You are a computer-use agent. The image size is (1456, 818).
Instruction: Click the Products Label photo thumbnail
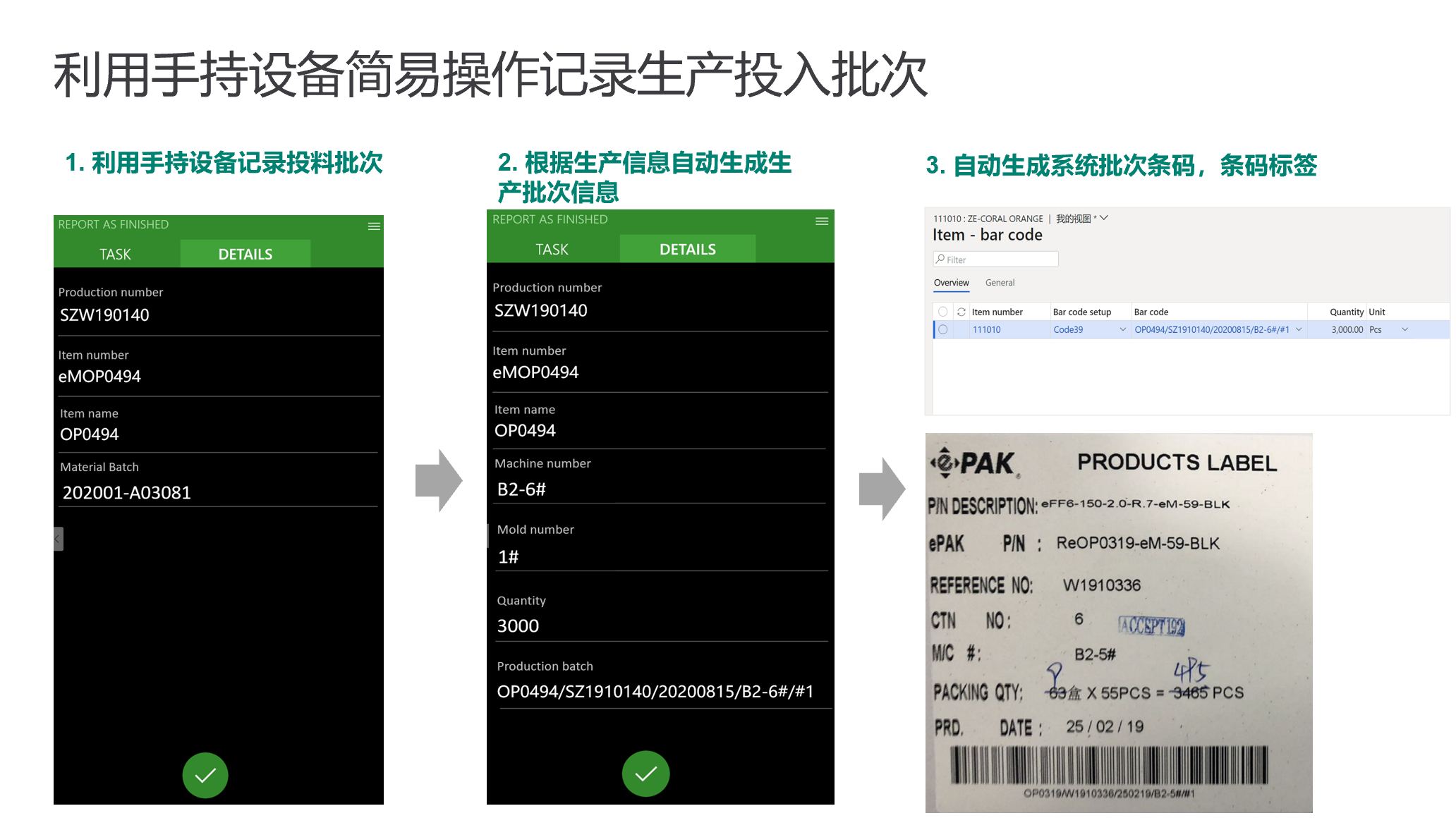click(x=1119, y=623)
